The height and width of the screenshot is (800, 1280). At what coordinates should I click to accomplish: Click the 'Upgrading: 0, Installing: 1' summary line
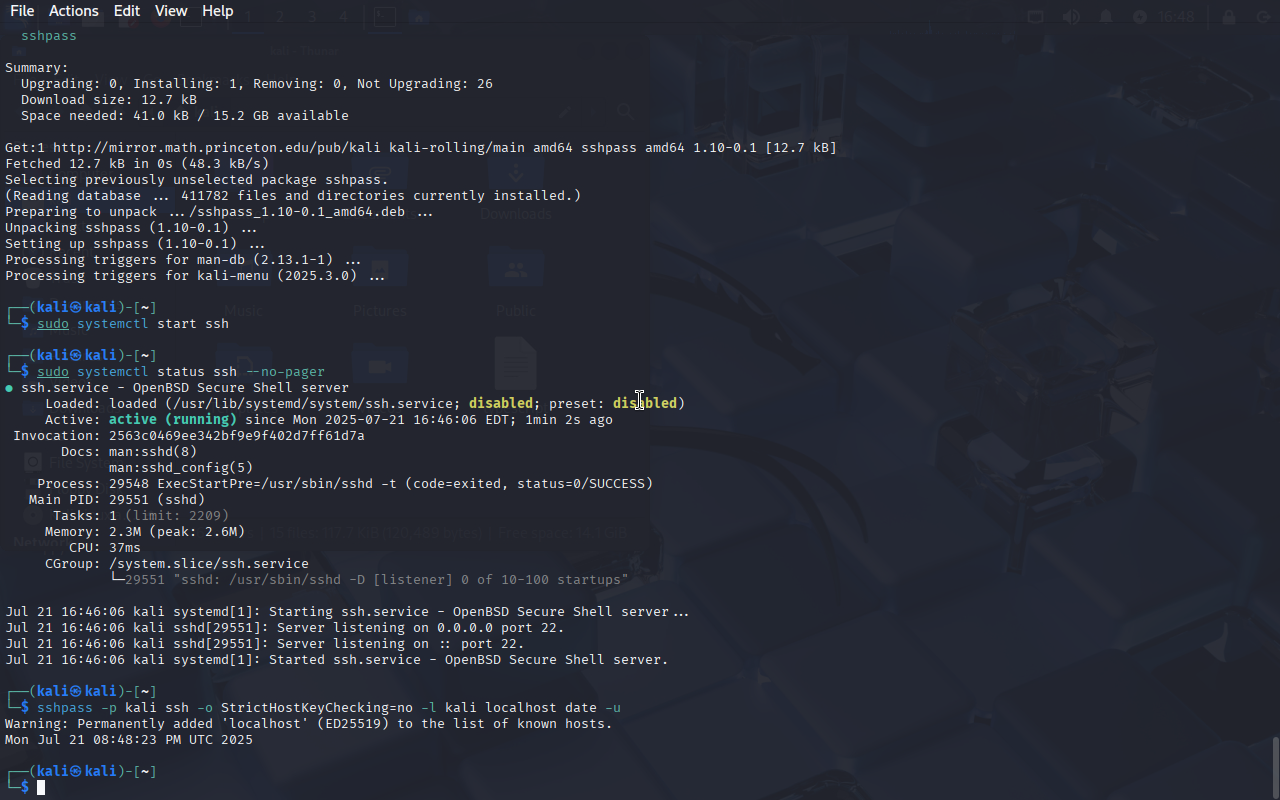pos(257,84)
